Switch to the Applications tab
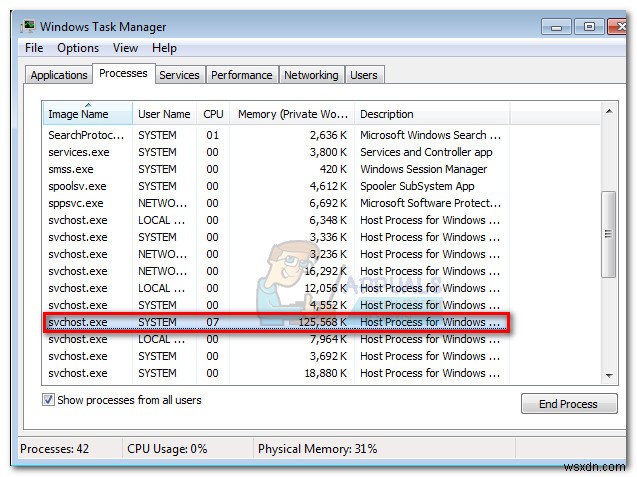Screen dimensions: 637x477 coord(59,75)
